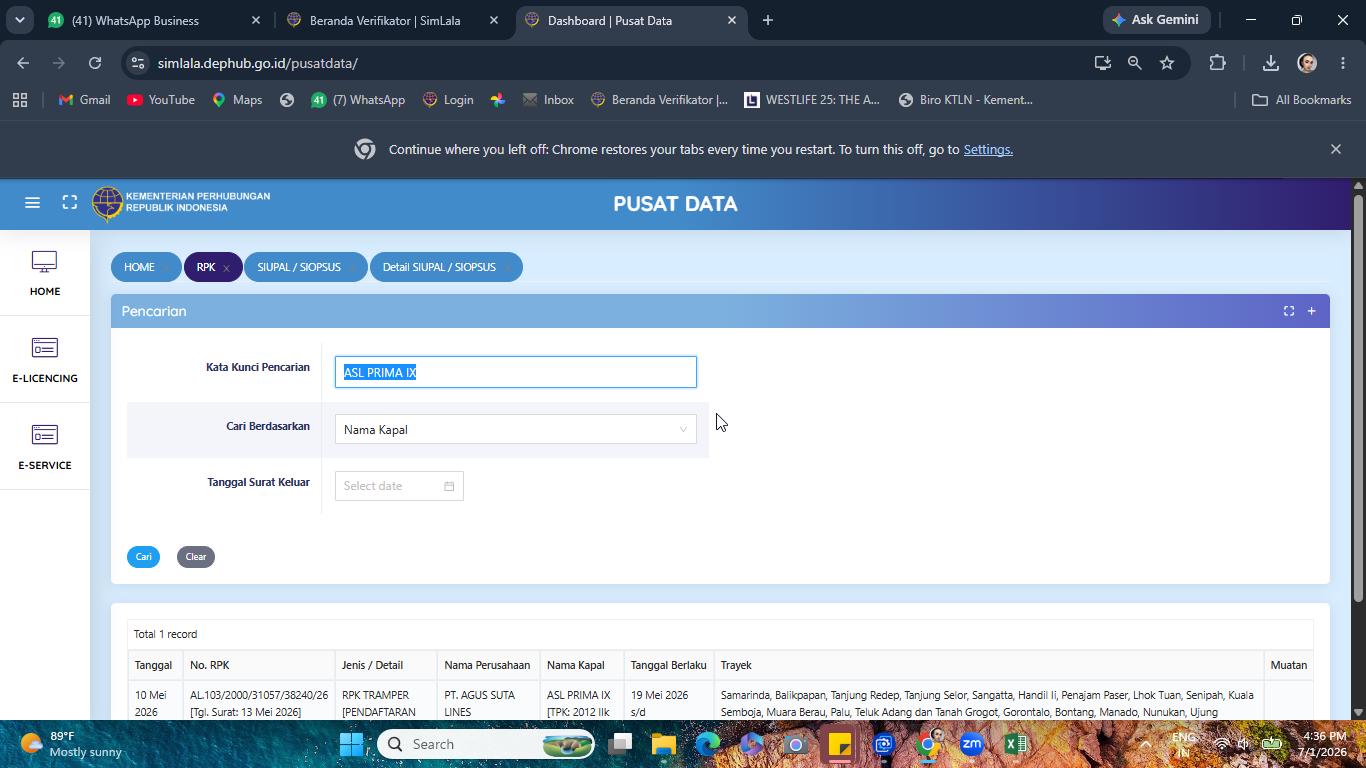Open E-SERVICE in the sidebar
The width and height of the screenshot is (1366, 768).
click(x=44, y=447)
